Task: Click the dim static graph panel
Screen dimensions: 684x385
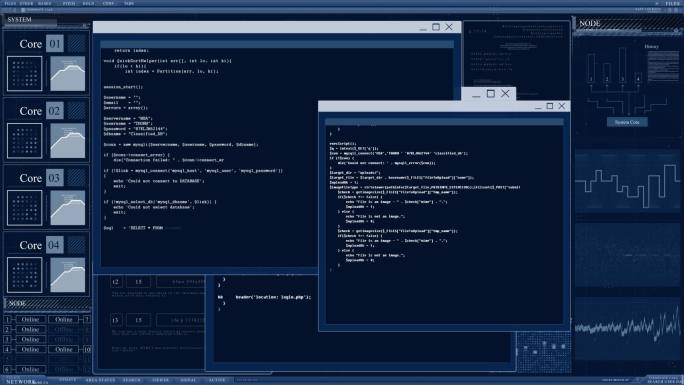Action: [627, 255]
